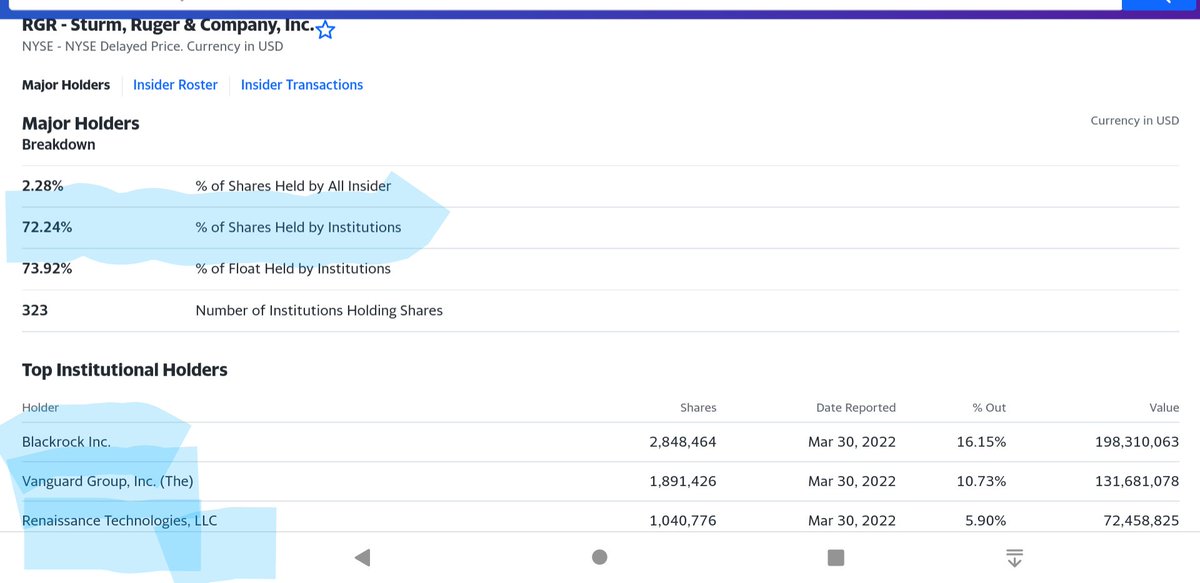Click 'Number of Institutions Holding Shares'
The width and height of the screenshot is (1200, 583).
(x=319, y=310)
